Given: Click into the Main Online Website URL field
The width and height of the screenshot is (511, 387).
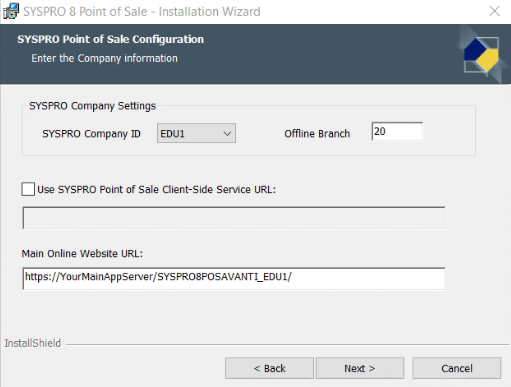Looking at the screenshot, I should pyautogui.click(x=234, y=278).
